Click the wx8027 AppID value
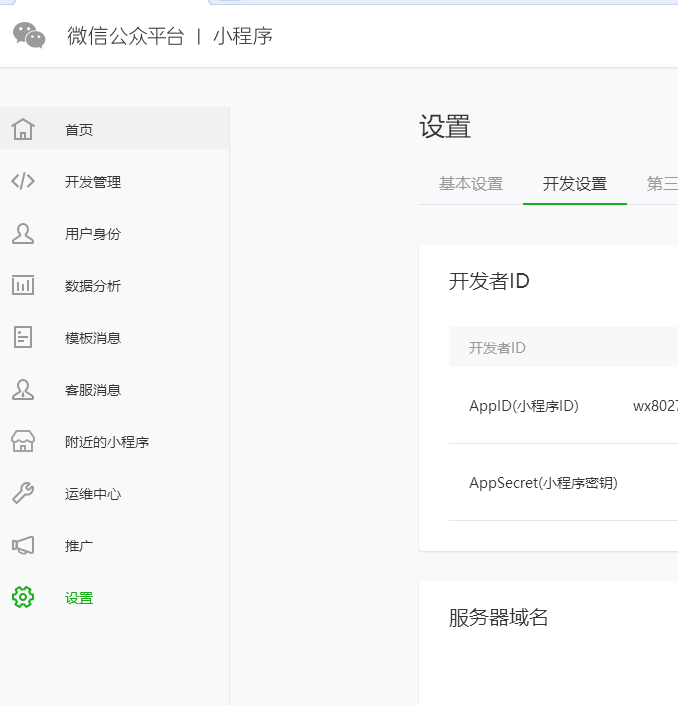This screenshot has height=705, width=678. (x=655, y=406)
